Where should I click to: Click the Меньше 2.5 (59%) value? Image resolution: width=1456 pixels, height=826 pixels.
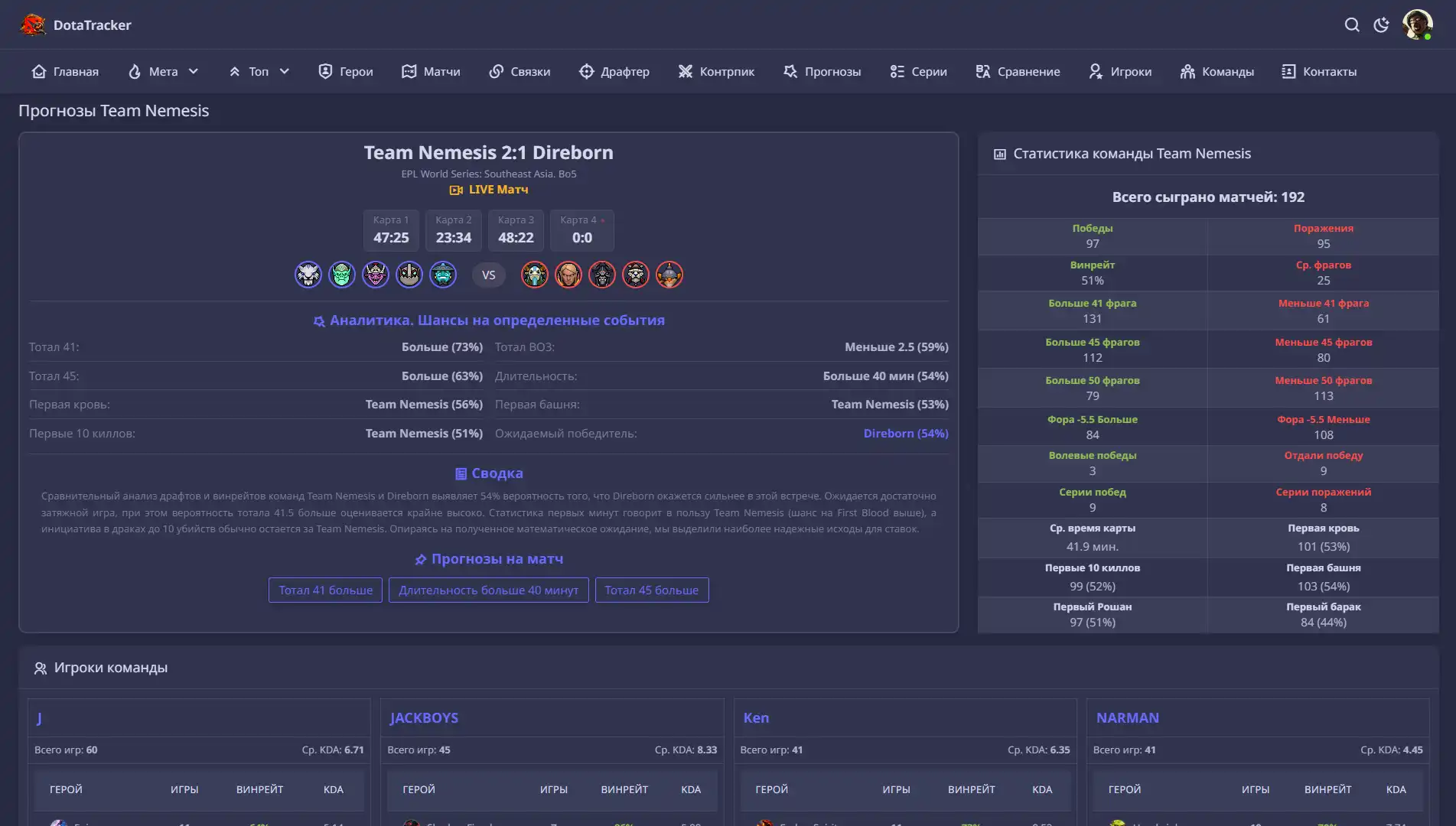click(897, 347)
